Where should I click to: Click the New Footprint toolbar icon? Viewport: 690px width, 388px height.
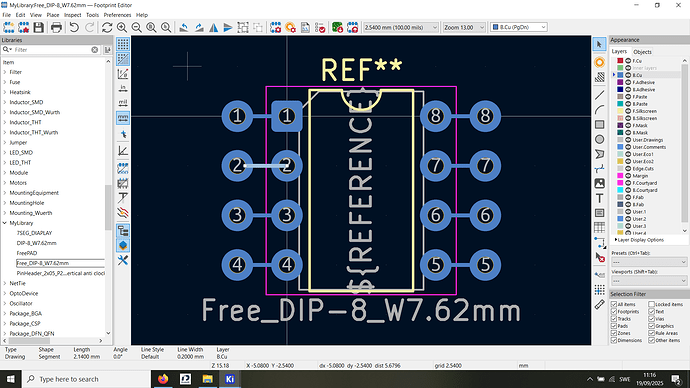point(8,27)
